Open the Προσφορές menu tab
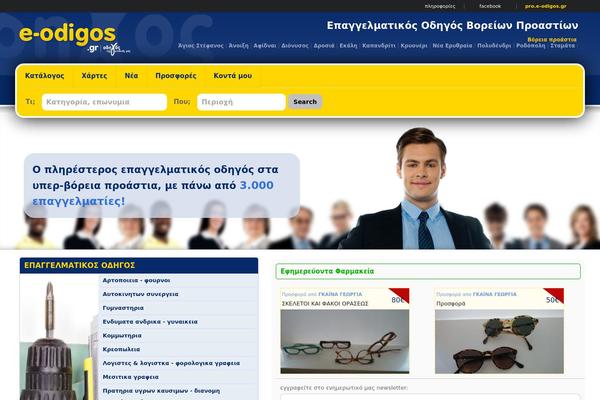 pyautogui.click(x=176, y=76)
